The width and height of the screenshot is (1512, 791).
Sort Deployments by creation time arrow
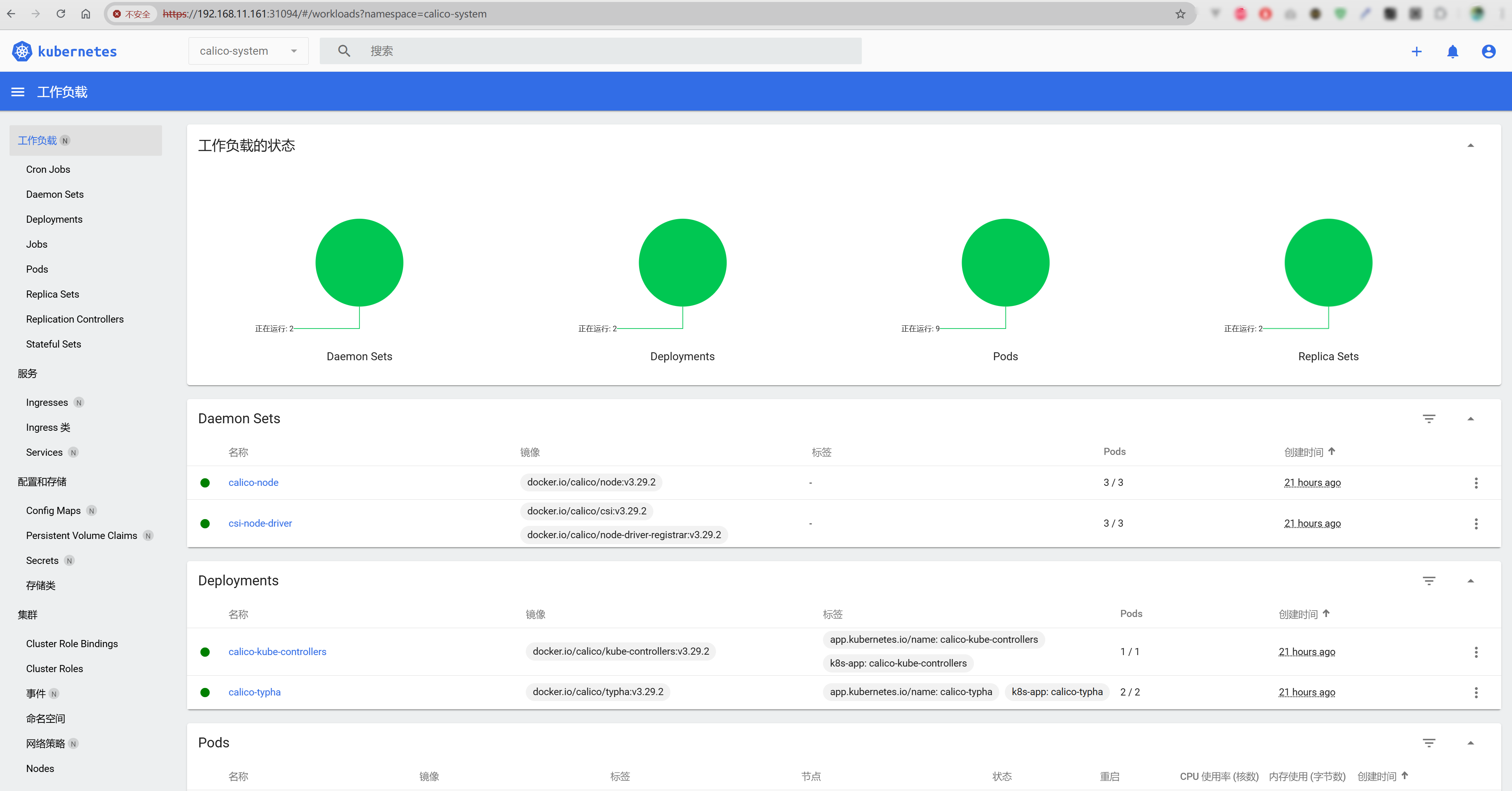pyautogui.click(x=1326, y=613)
